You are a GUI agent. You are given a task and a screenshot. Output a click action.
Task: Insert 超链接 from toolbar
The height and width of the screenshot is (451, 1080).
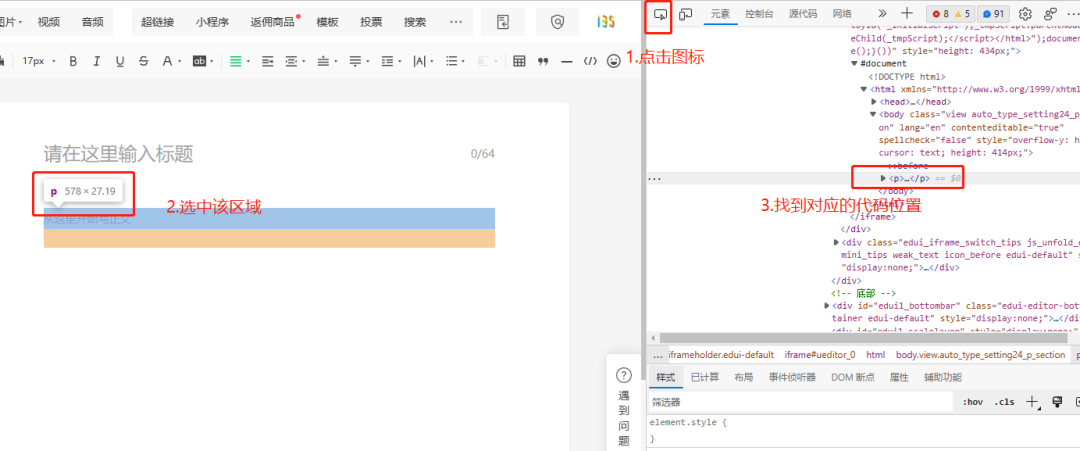tap(158, 22)
